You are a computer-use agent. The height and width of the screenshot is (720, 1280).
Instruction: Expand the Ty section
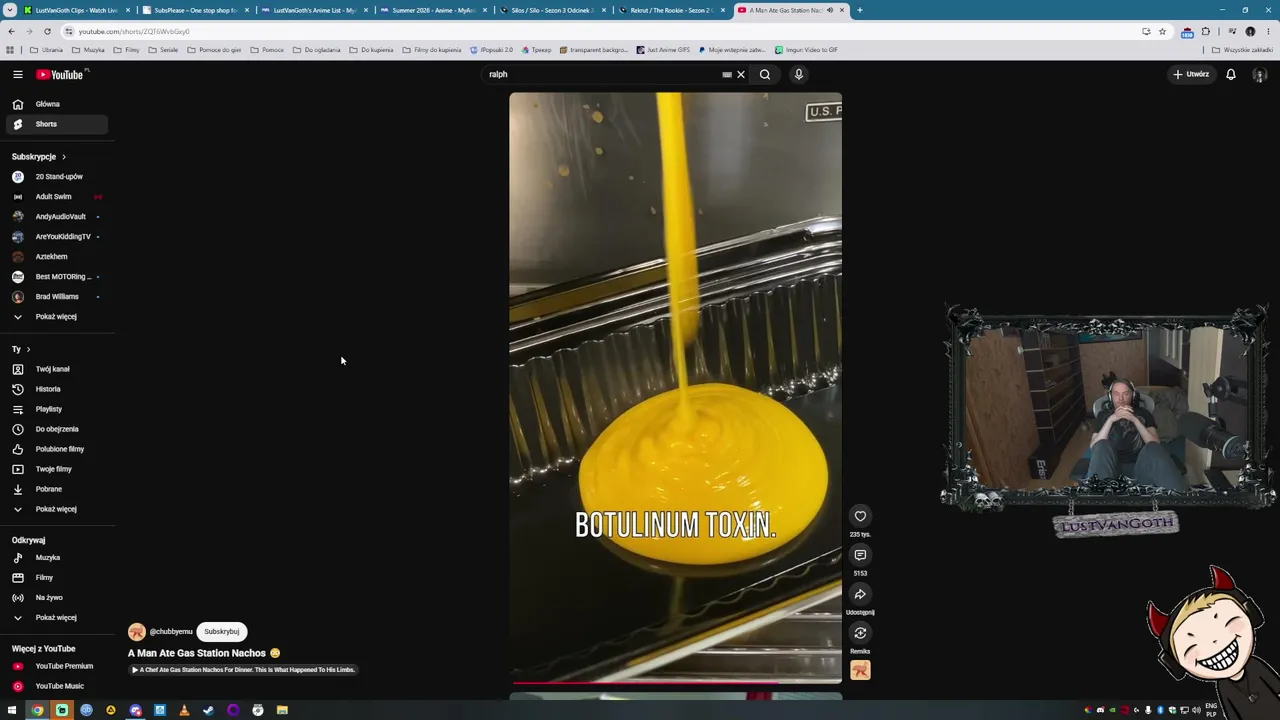pos(21,349)
